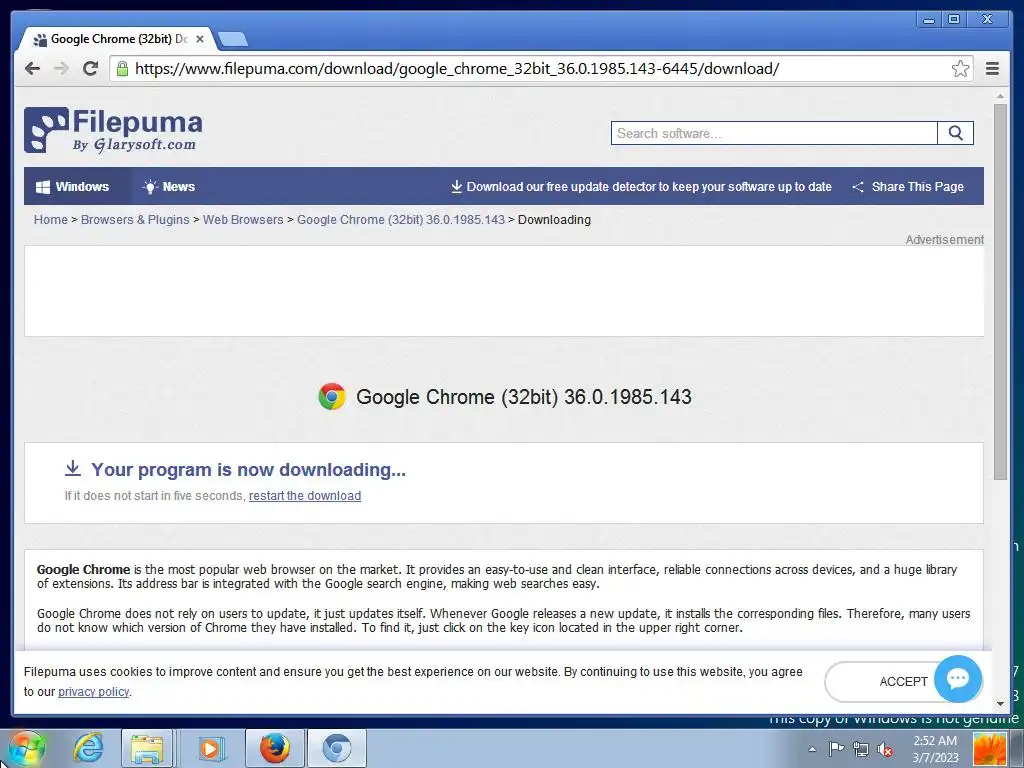Click the Action Center flag icon
Viewport: 1024px width, 768px height.
pyautogui.click(x=836, y=749)
